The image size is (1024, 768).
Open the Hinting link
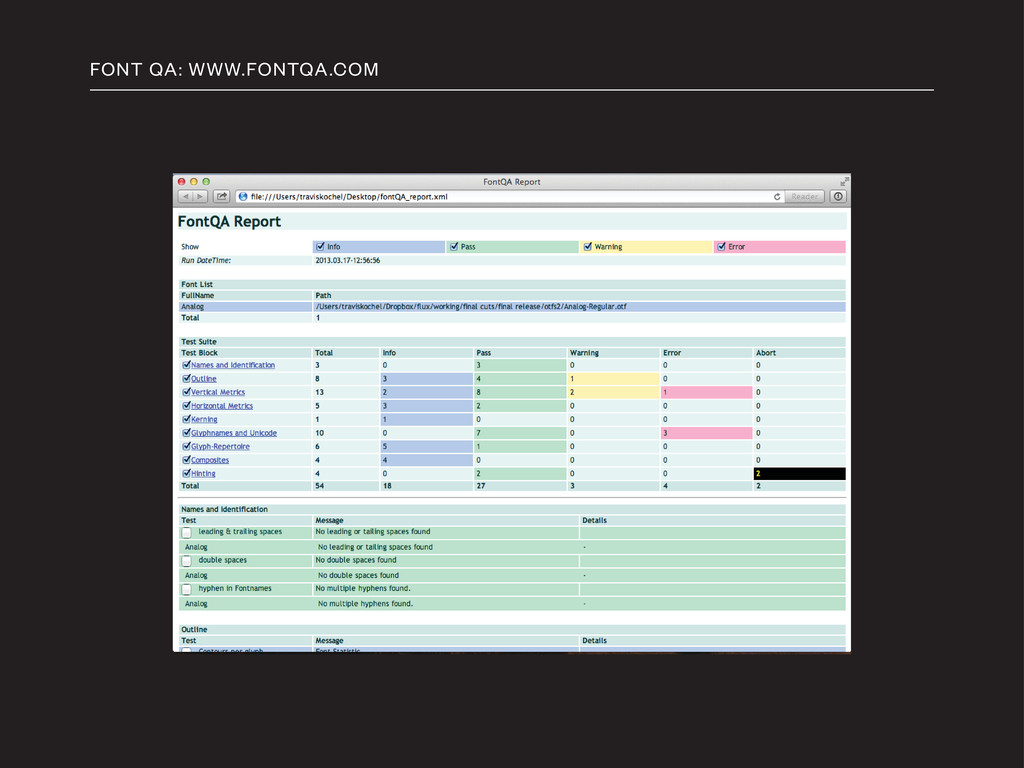(x=203, y=473)
